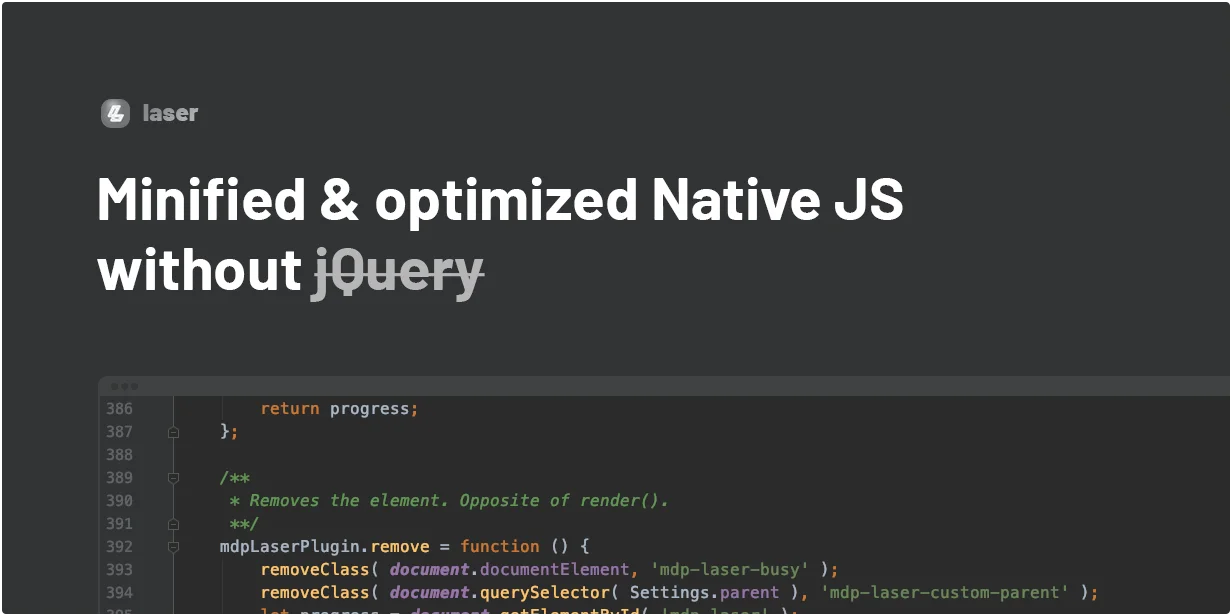Click the laser lightning logo icon
Image resolution: width=1232 pixels, height=616 pixels.
tap(115, 113)
